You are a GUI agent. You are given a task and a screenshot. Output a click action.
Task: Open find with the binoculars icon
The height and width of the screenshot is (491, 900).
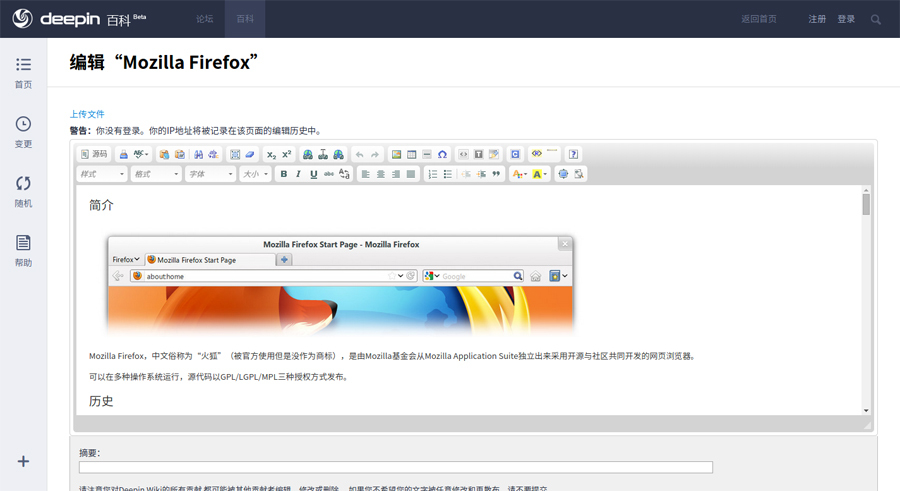(x=199, y=154)
